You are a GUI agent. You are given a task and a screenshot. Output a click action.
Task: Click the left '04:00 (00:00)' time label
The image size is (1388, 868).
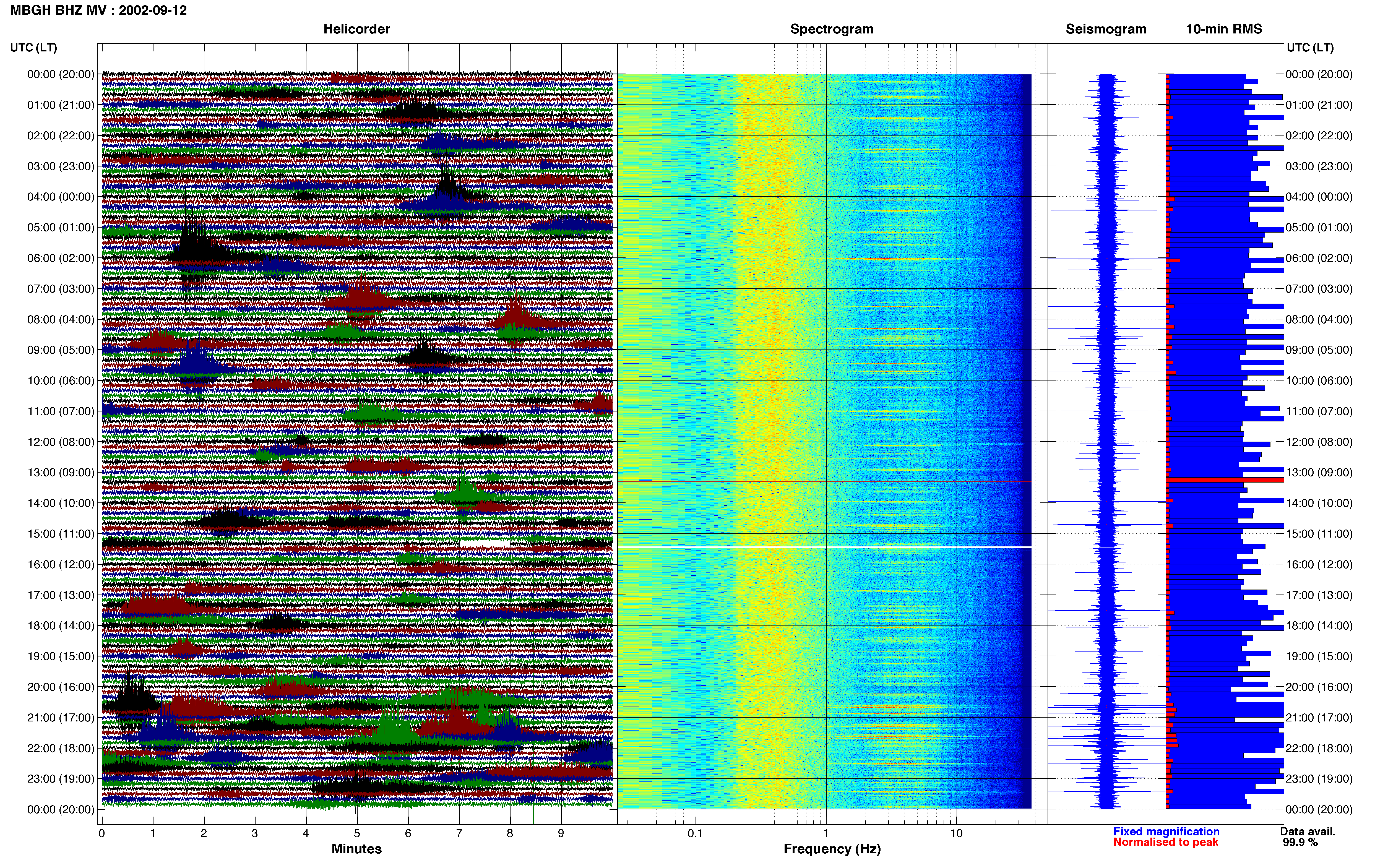point(60,197)
